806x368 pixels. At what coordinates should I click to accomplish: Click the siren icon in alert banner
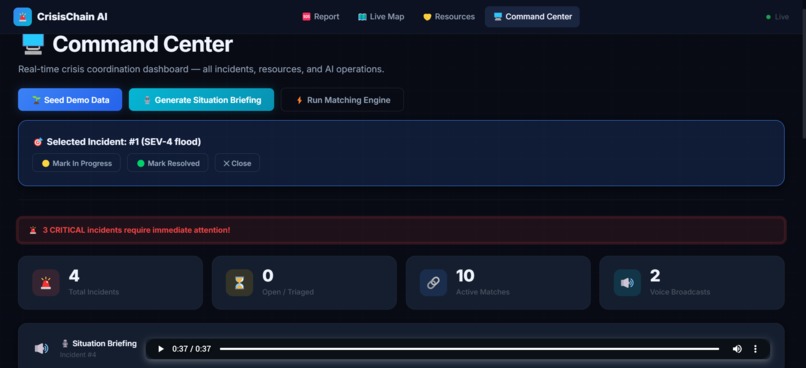point(33,230)
